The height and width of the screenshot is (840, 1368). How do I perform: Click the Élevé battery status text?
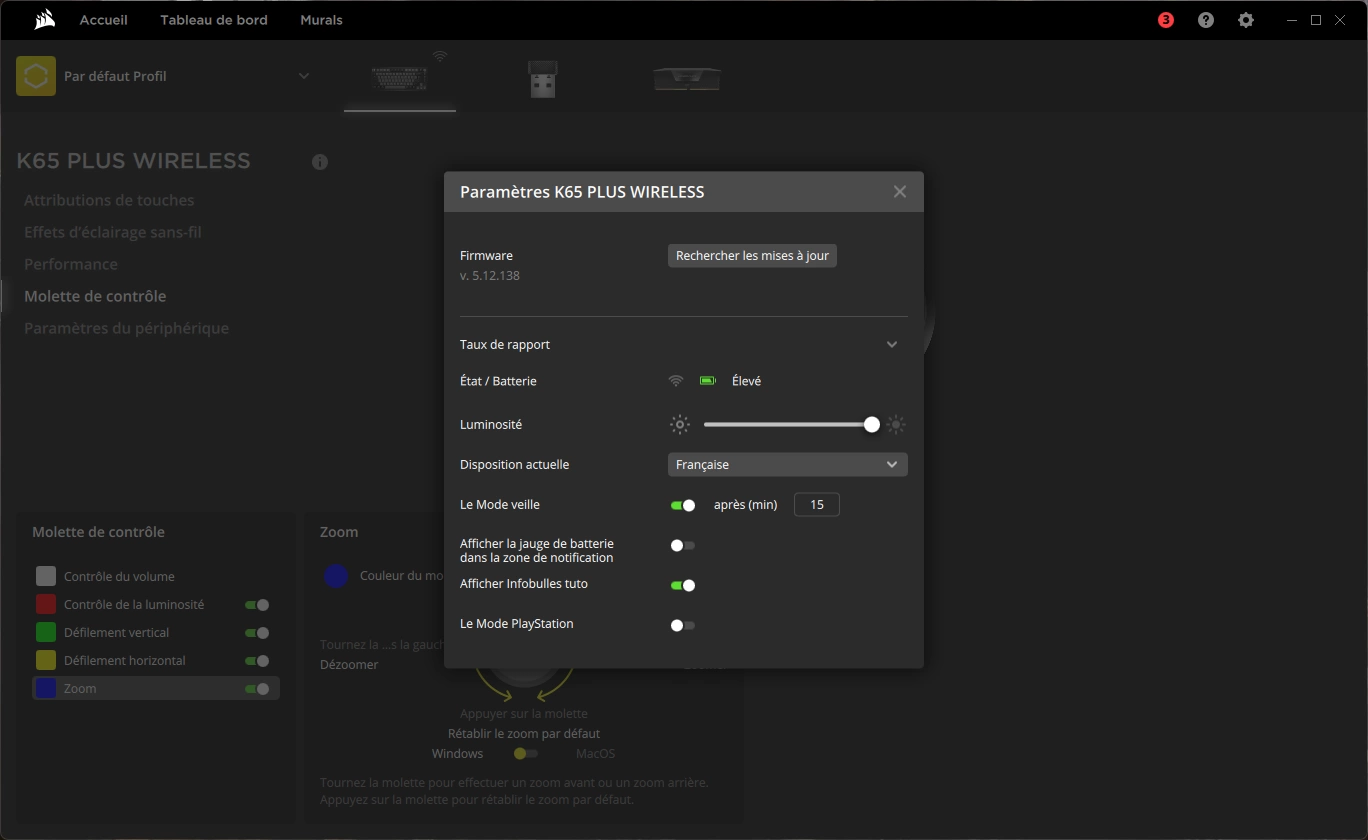point(746,381)
